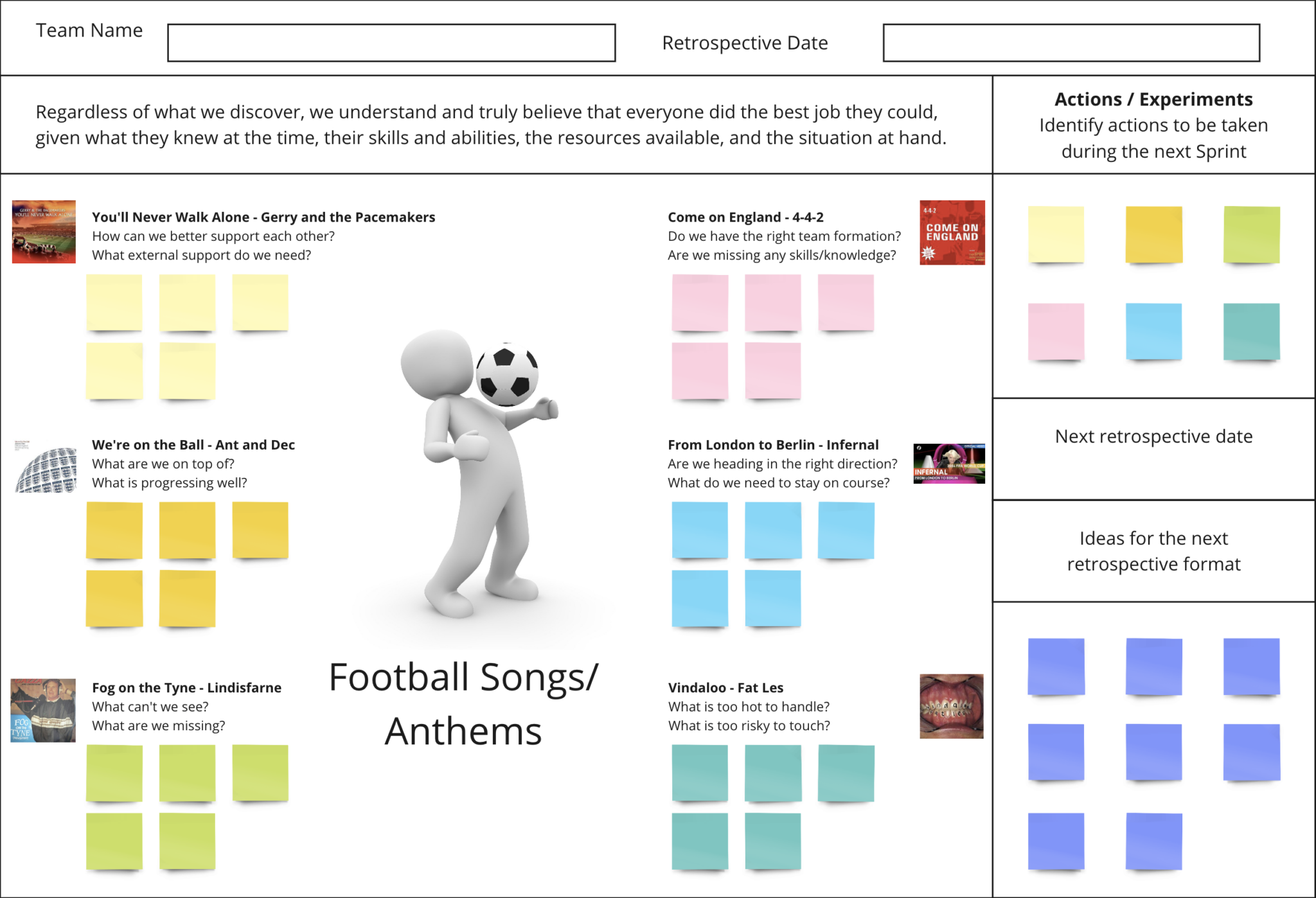
Task: Expand the Actions / Experiments section
Action: (x=1153, y=100)
